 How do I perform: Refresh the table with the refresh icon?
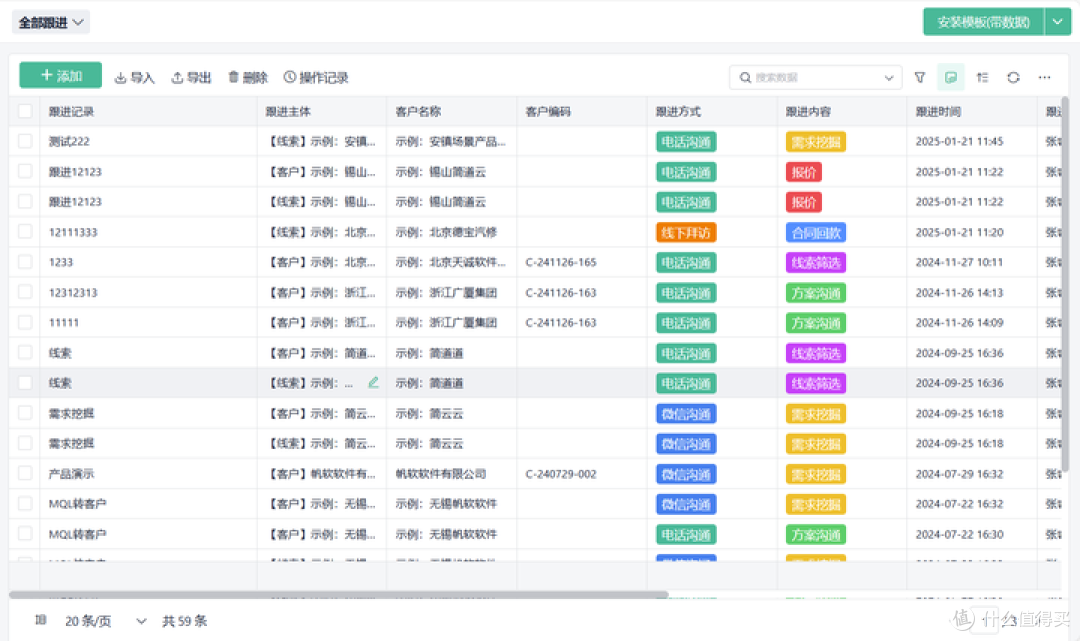(x=1012, y=76)
